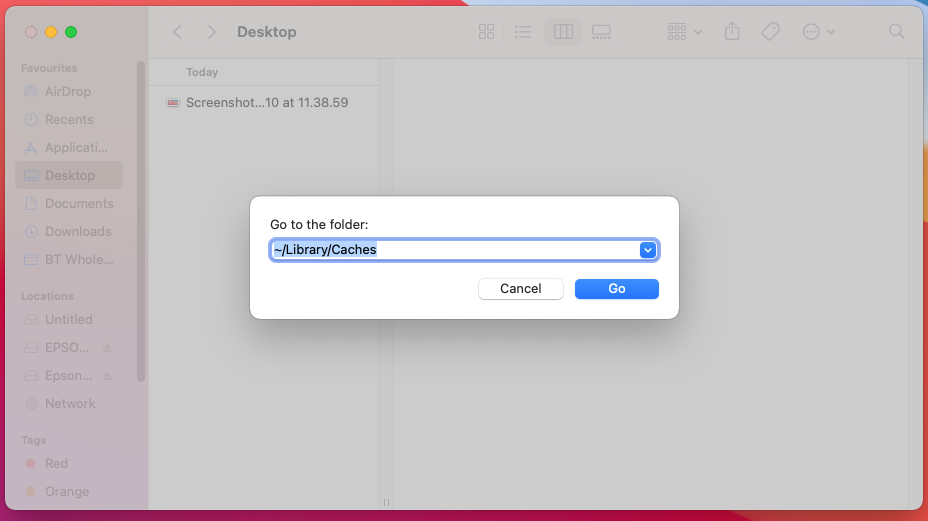928x521 pixels.
Task: Select AirDrop in the sidebar
Action: coord(69,92)
